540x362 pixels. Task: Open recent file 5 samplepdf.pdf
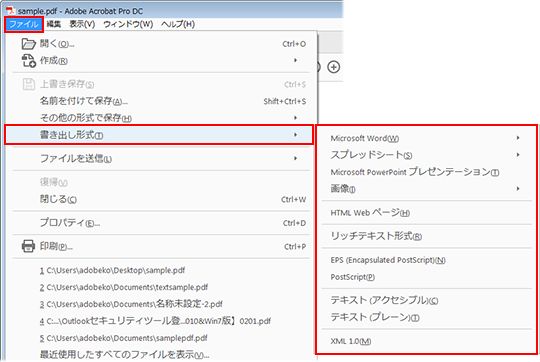tap(124, 338)
